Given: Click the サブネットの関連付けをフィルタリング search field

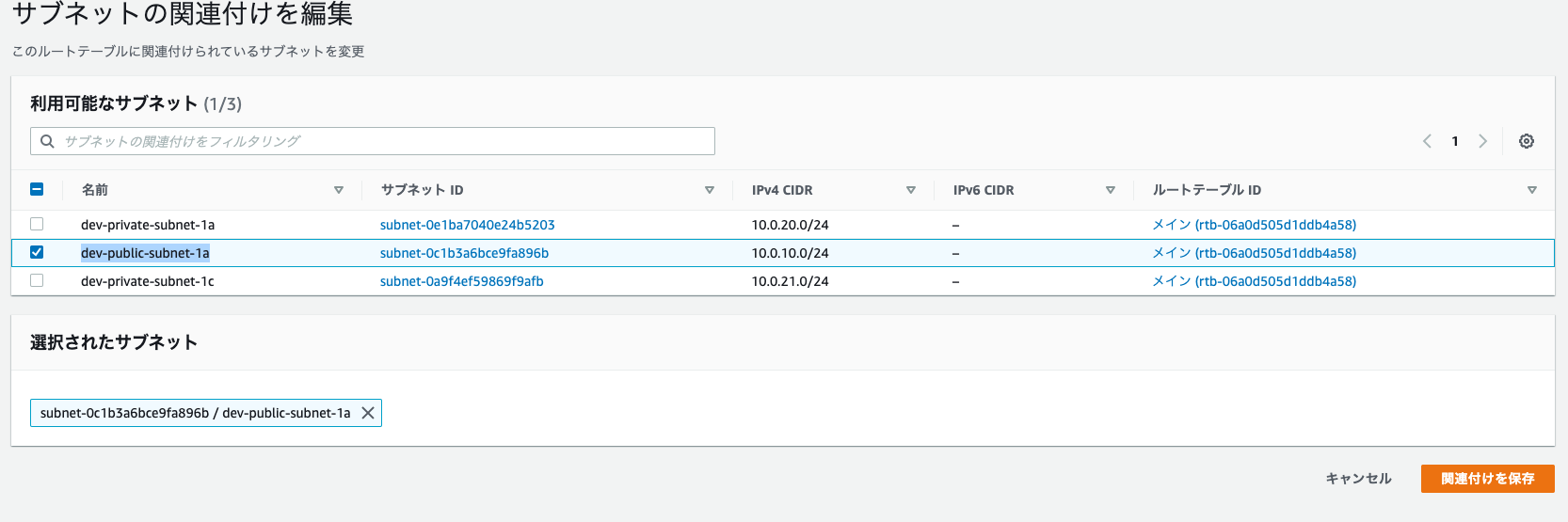Looking at the screenshot, I should click(x=373, y=141).
